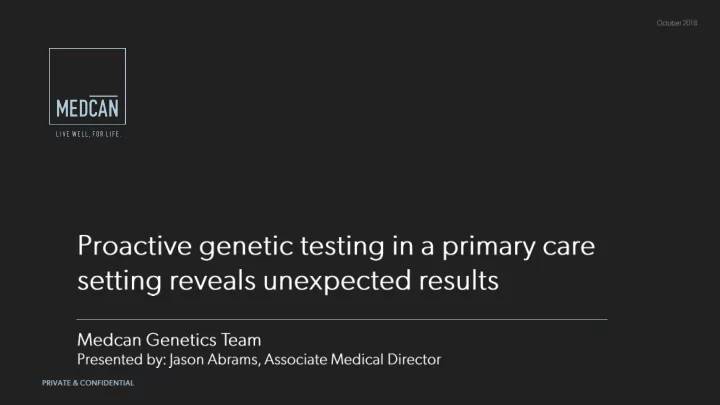Click the presenter name 'Jason Abrams'
The height and width of the screenshot is (405, 720).
(215, 360)
